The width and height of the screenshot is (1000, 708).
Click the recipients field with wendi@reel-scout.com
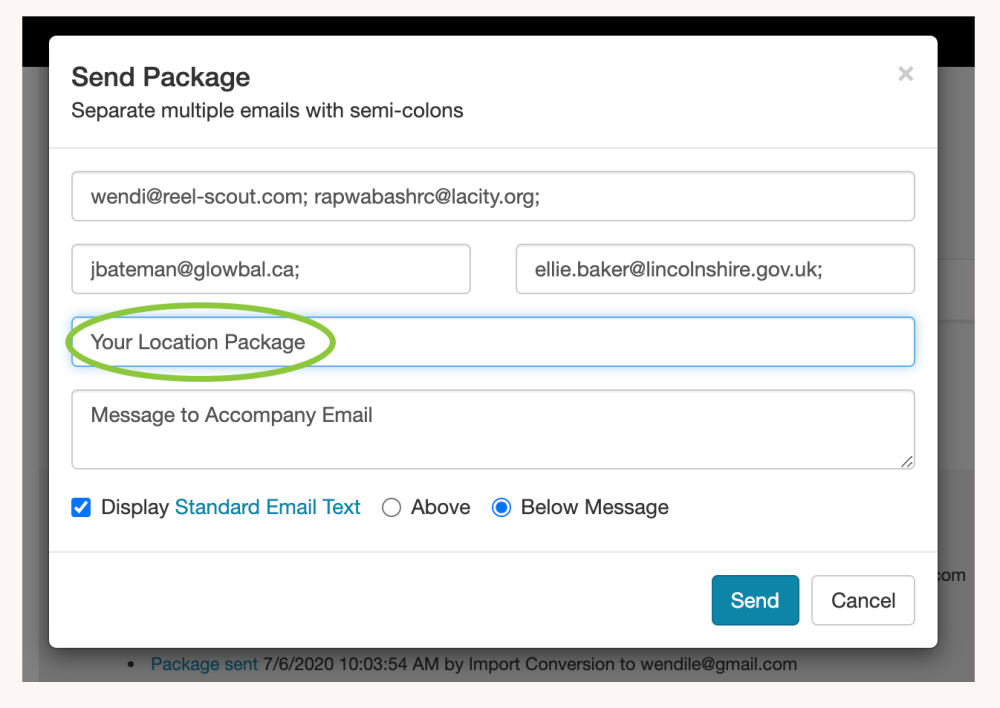point(493,196)
